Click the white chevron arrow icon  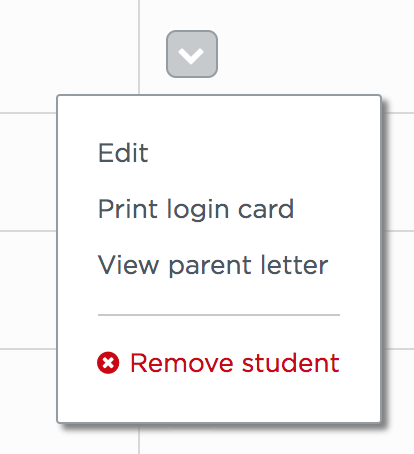tap(191, 55)
